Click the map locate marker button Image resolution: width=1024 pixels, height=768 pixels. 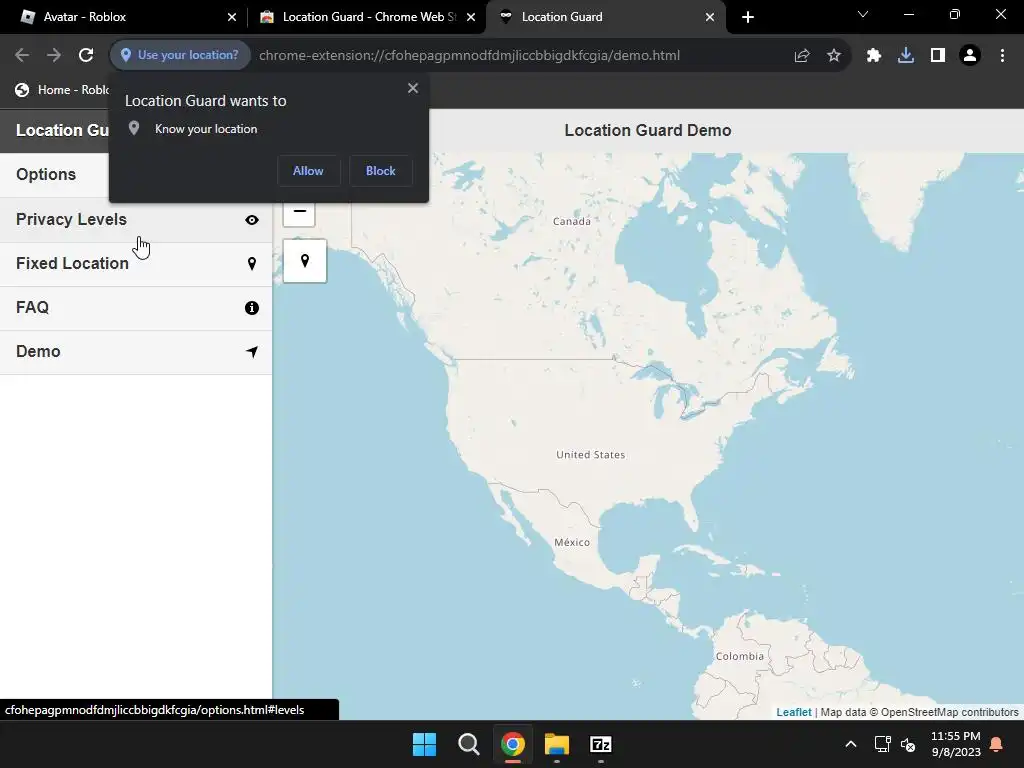pyautogui.click(x=305, y=261)
